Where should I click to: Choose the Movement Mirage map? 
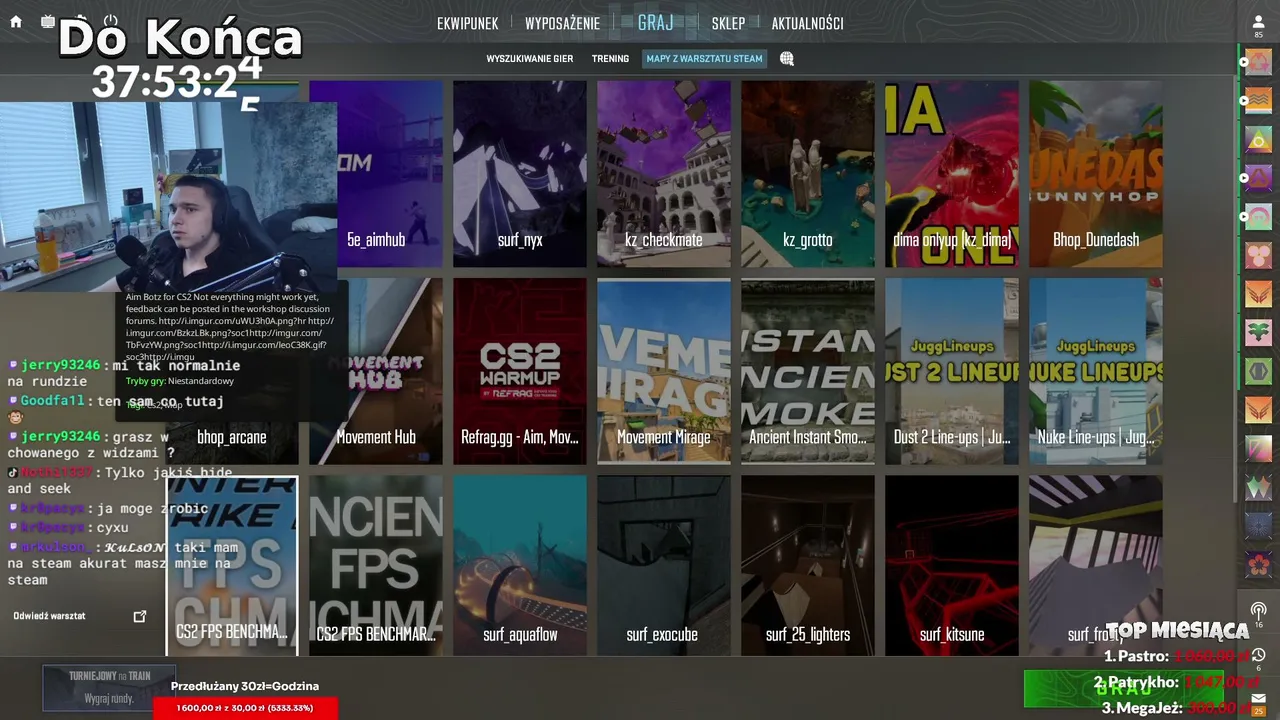[x=664, y=371]
